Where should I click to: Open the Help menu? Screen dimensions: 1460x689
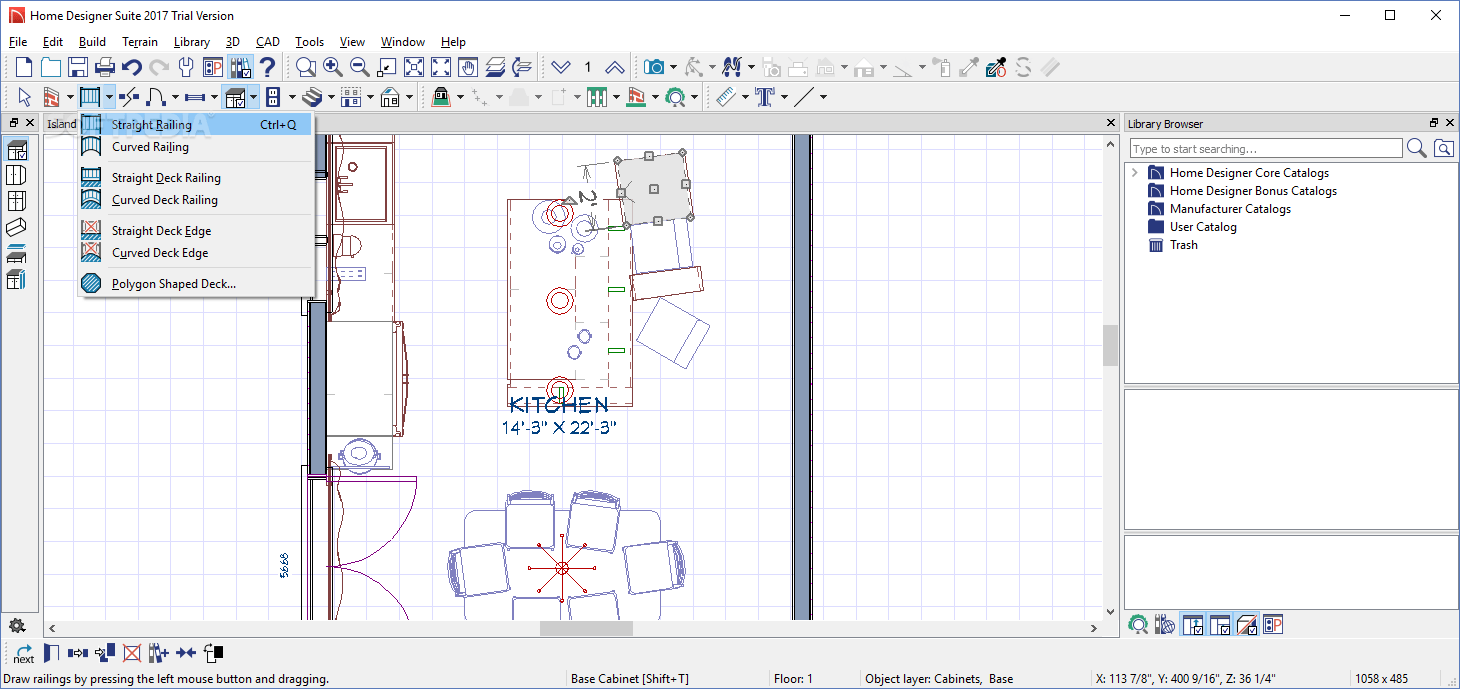point(453,42)
